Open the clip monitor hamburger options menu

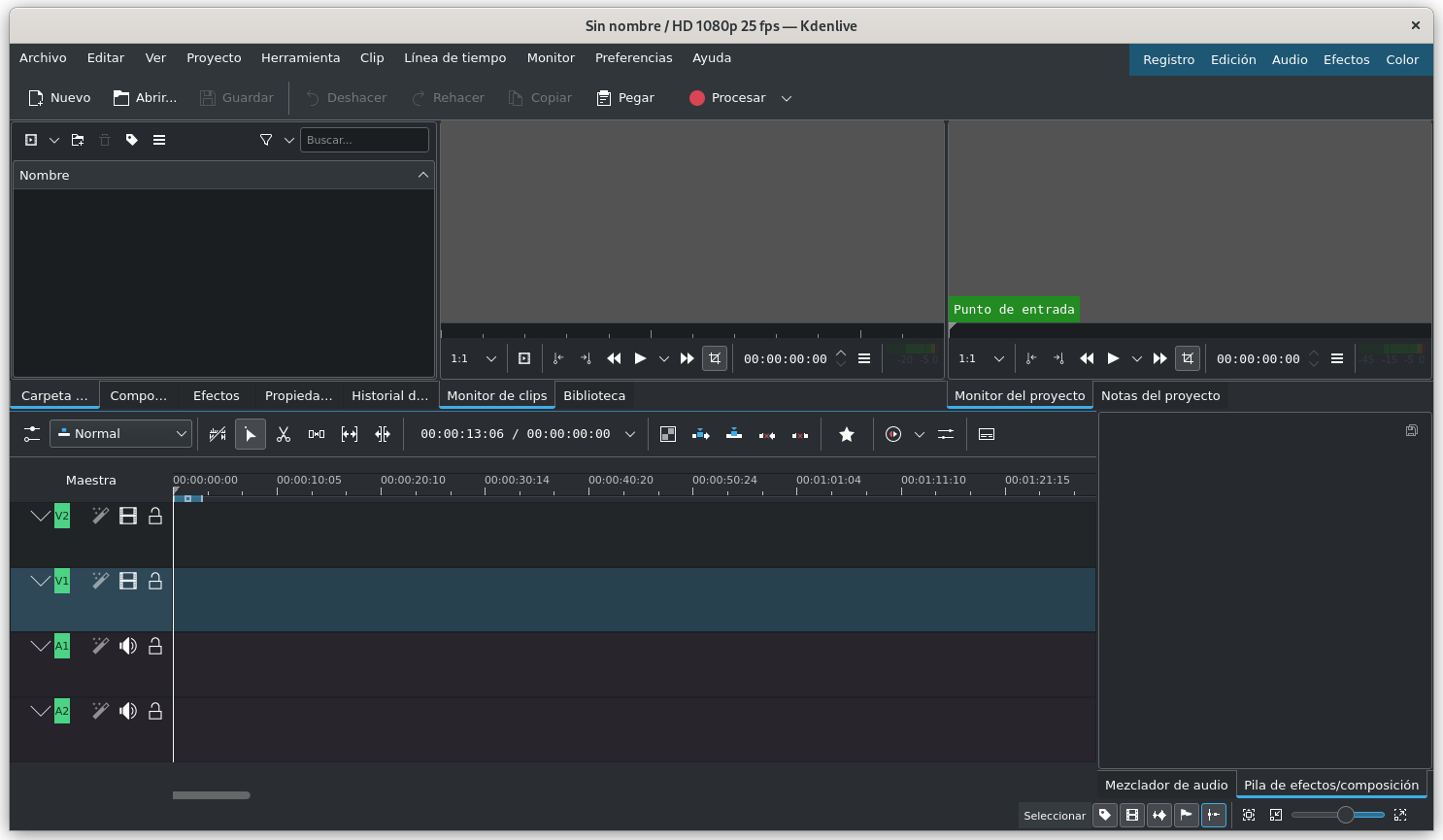pos(864,358)
